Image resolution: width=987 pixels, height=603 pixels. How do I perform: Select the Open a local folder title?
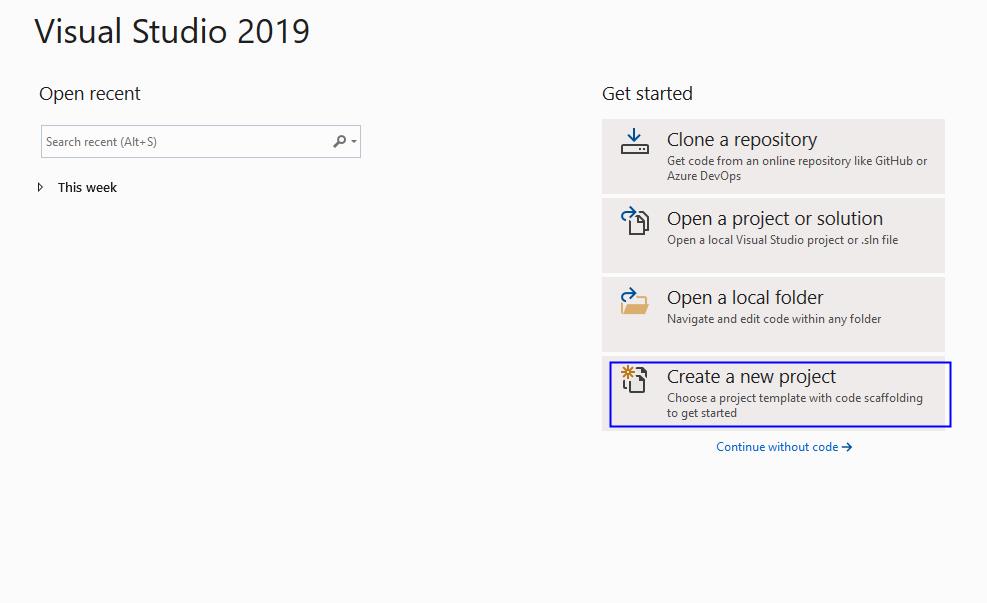click(745, 298)
